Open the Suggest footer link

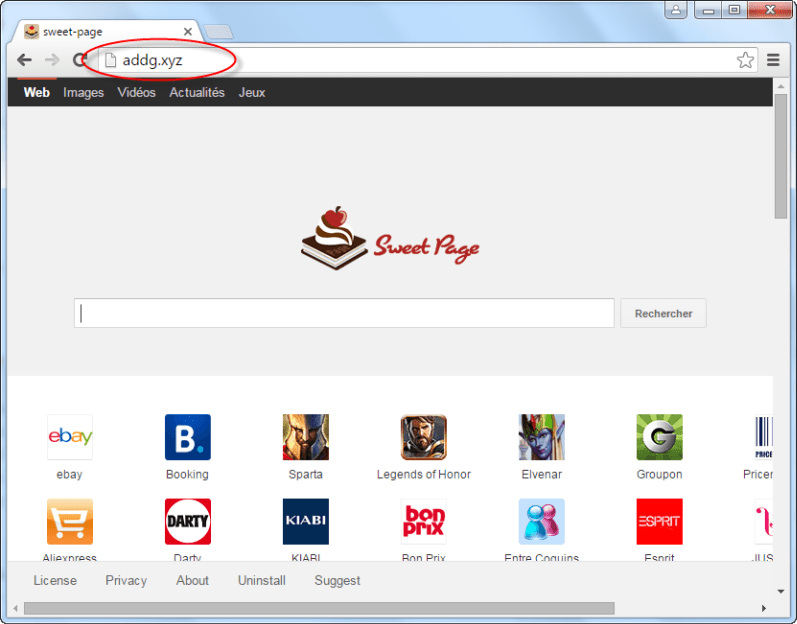coord(337,581)
